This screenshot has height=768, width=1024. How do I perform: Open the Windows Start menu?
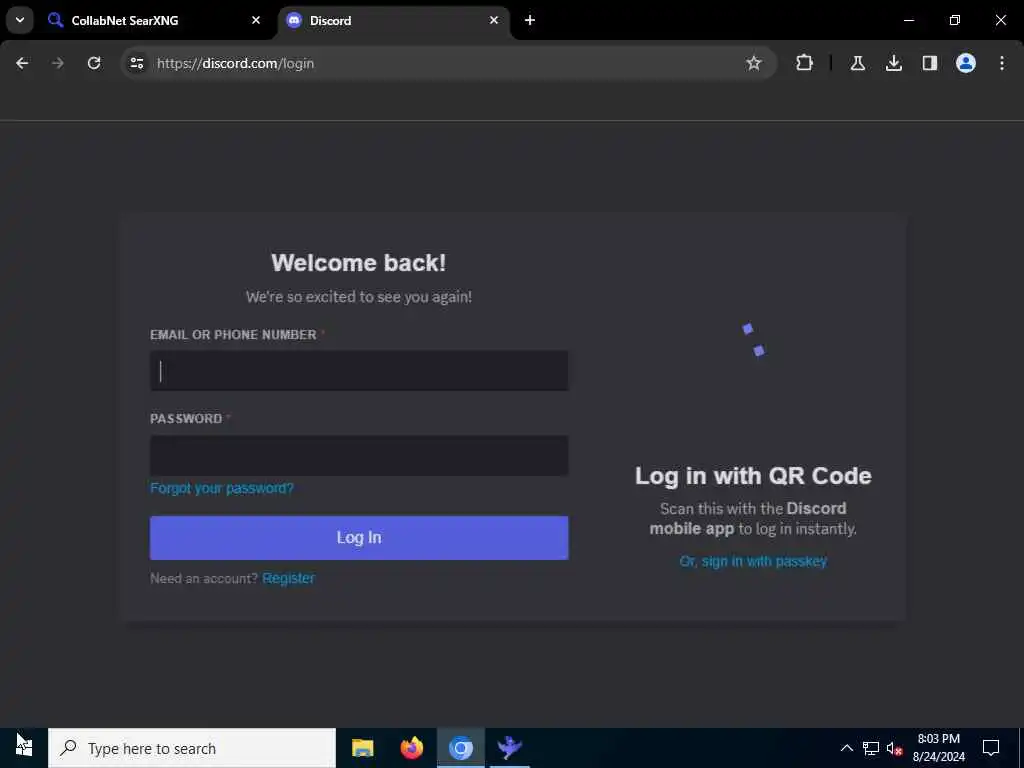[x=24, y=748]
